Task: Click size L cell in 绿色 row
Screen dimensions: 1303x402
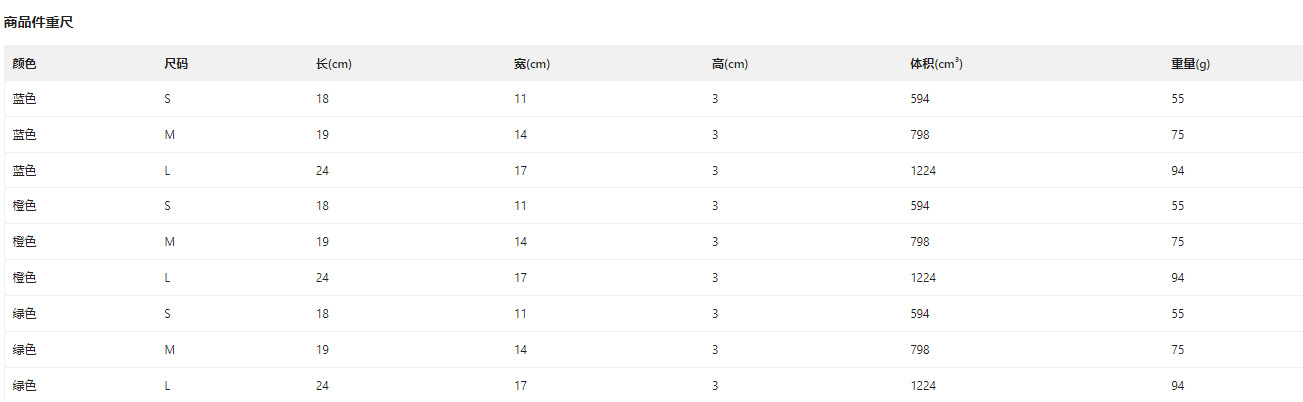Action: point(167,386)
